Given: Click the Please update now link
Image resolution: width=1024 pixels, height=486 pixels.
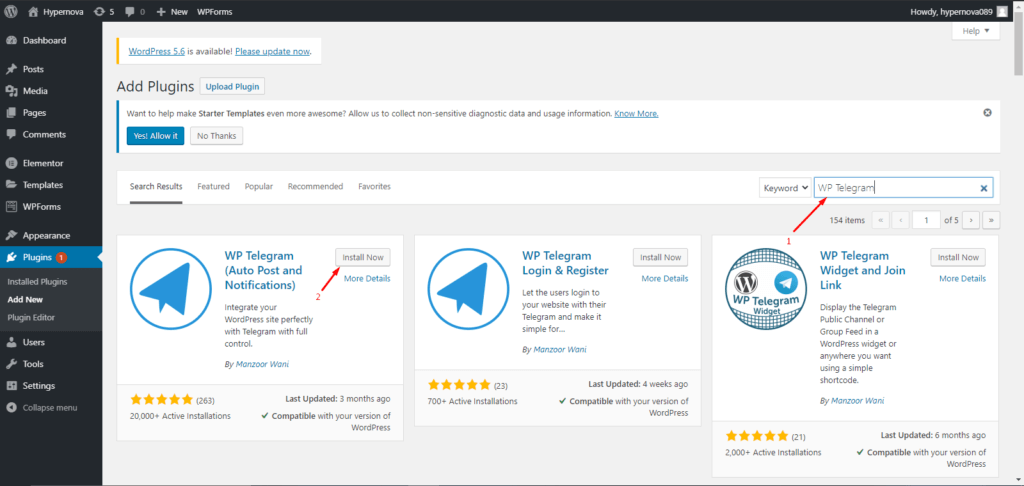Looking at the screenshot, I should pyautogui.click(x=272, y=51).
